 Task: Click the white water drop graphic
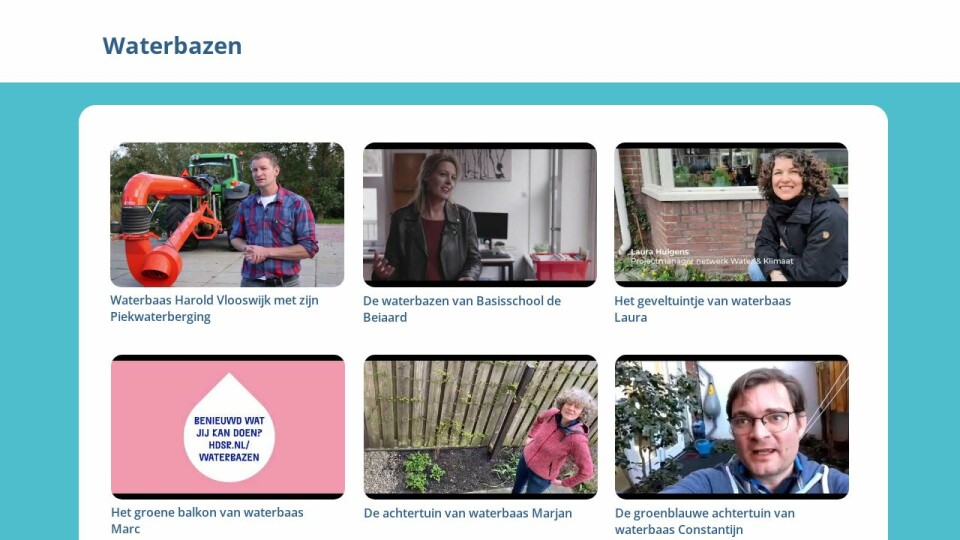tap(229, 427)
